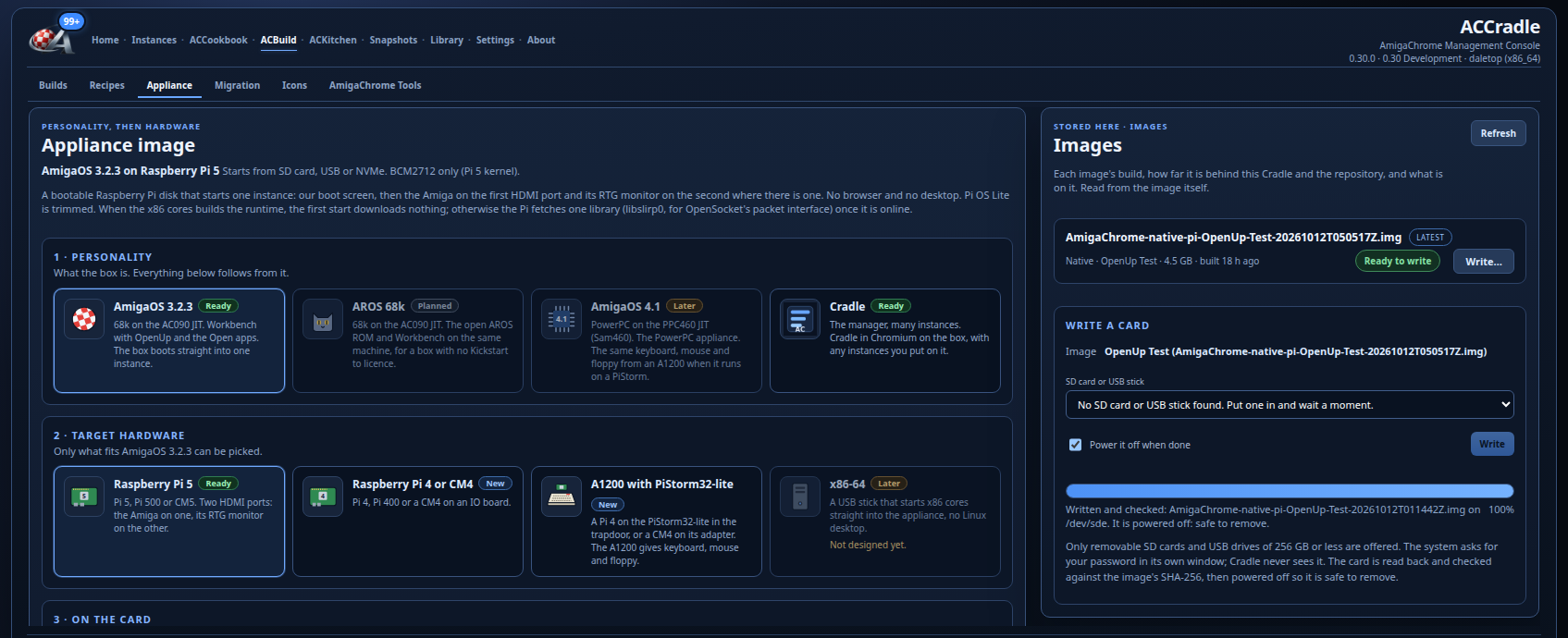
Task: Click the Later badge on x86-64
Action: click(889, 484)
